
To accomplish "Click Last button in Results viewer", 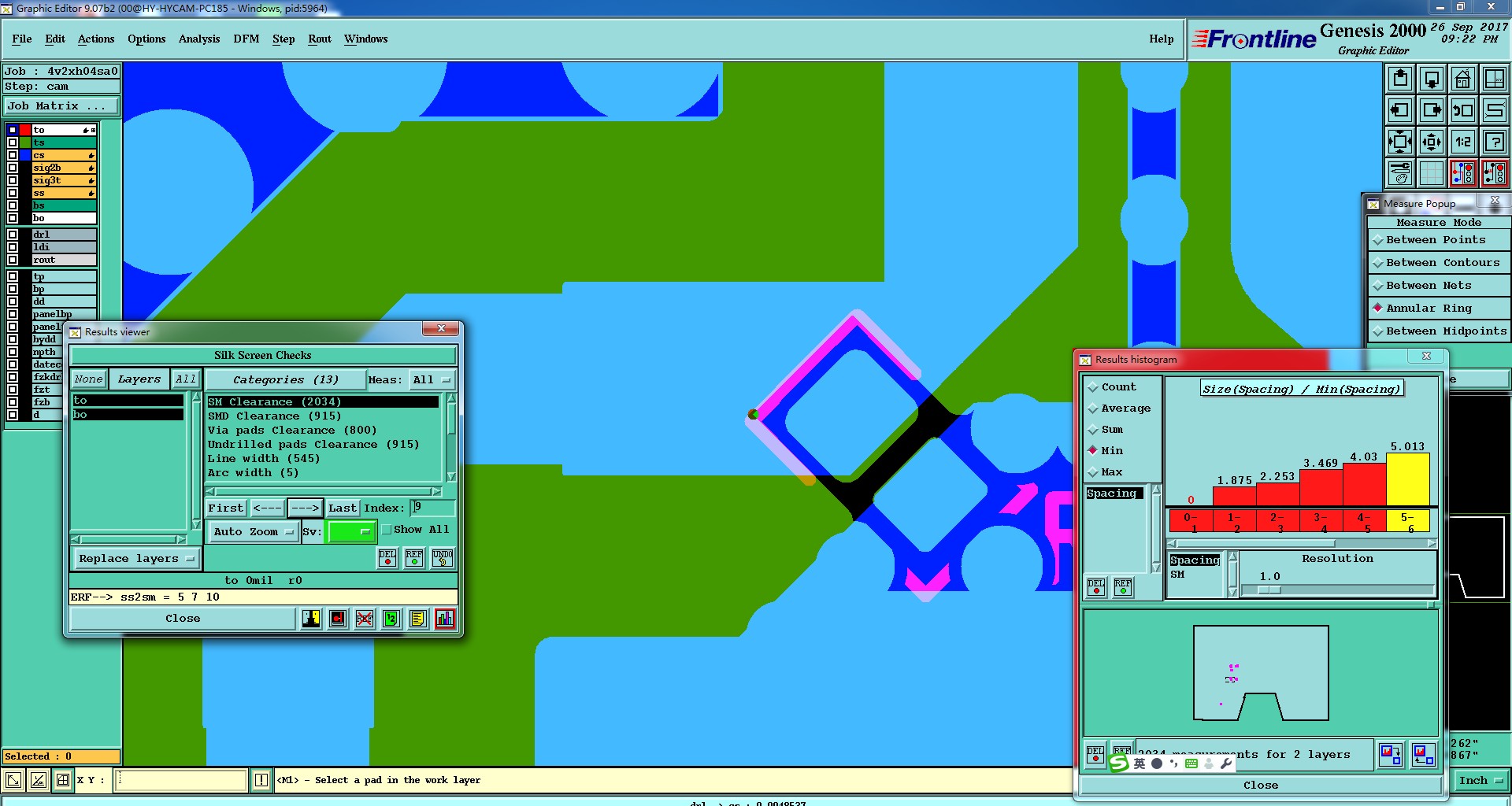I will [343, 508].
